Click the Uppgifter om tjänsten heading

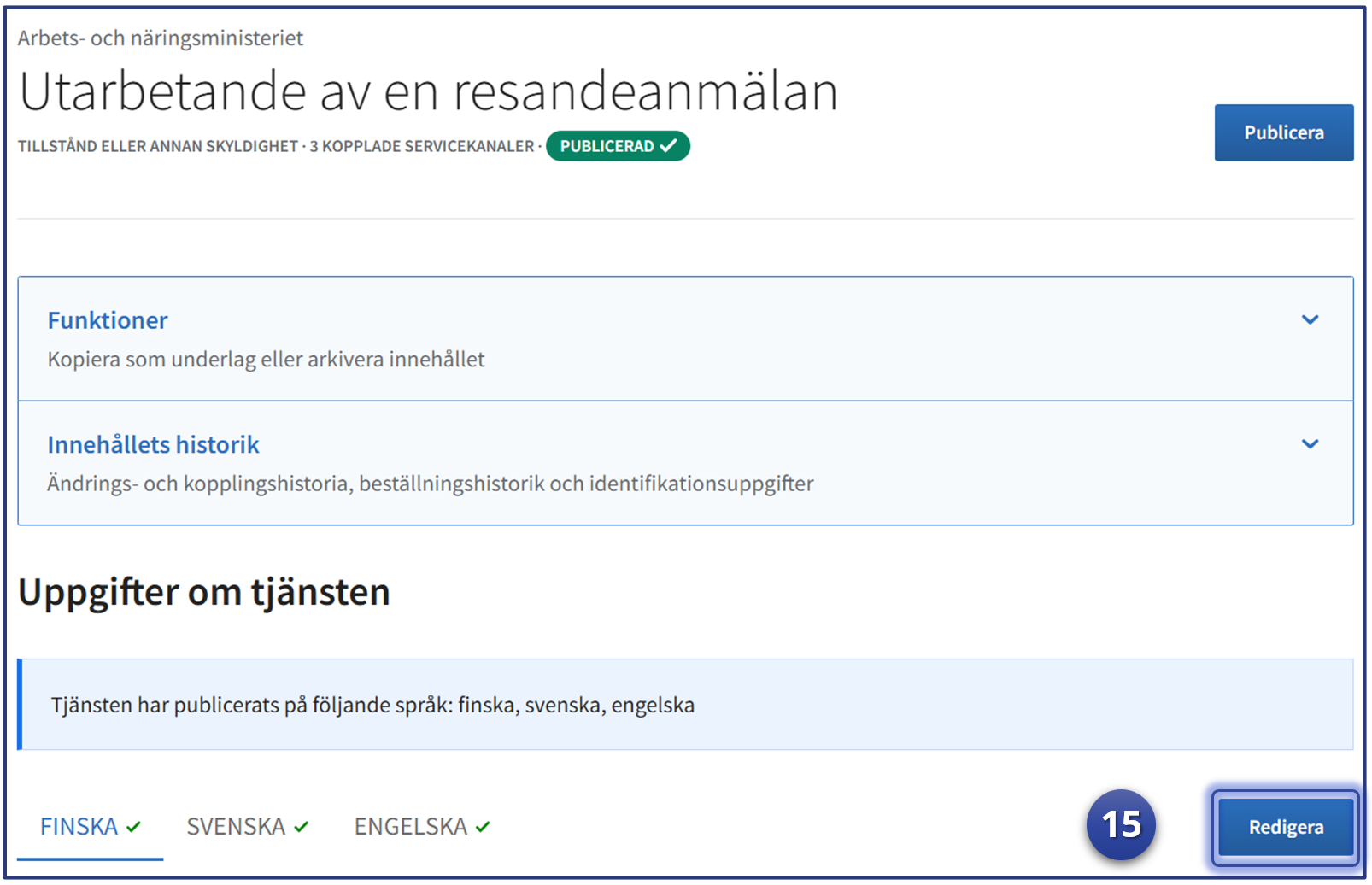coord(204,592)
